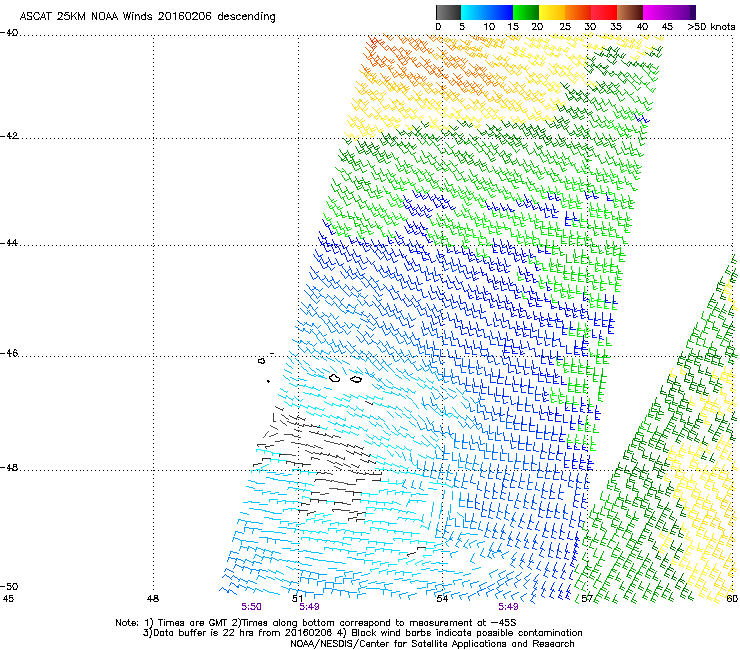740x650 pixels.
Task: Click the '60' longitude axis label
Action: 732,599
